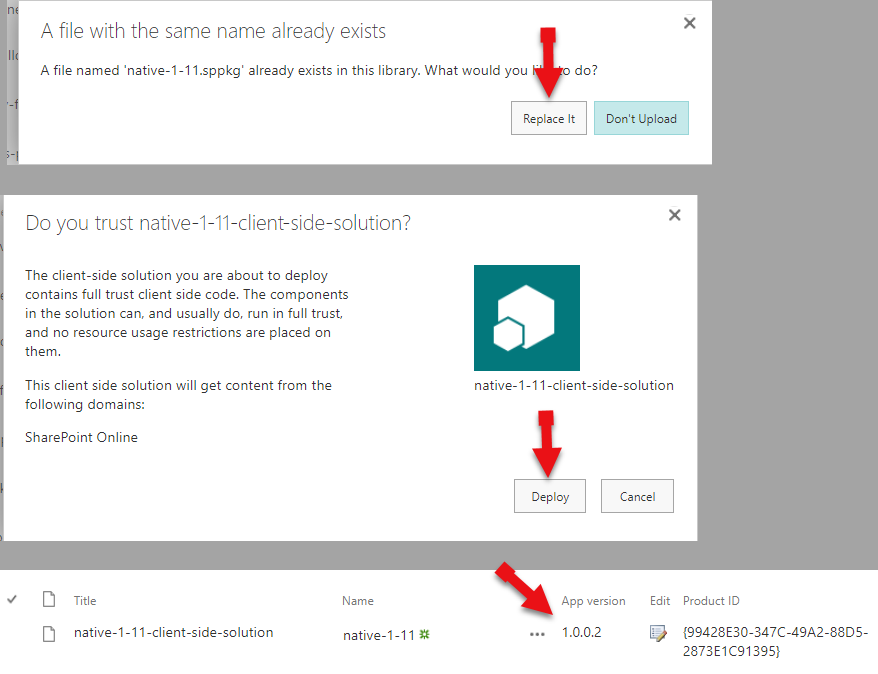Click the Replace It button
The width and height of the screenshot is (878, 674).
(549, 118)
